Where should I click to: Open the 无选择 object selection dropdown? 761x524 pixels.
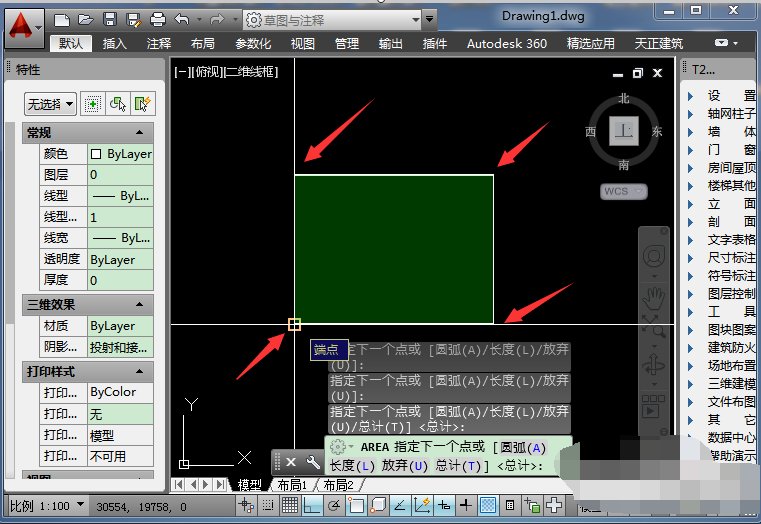pos(51,103)
